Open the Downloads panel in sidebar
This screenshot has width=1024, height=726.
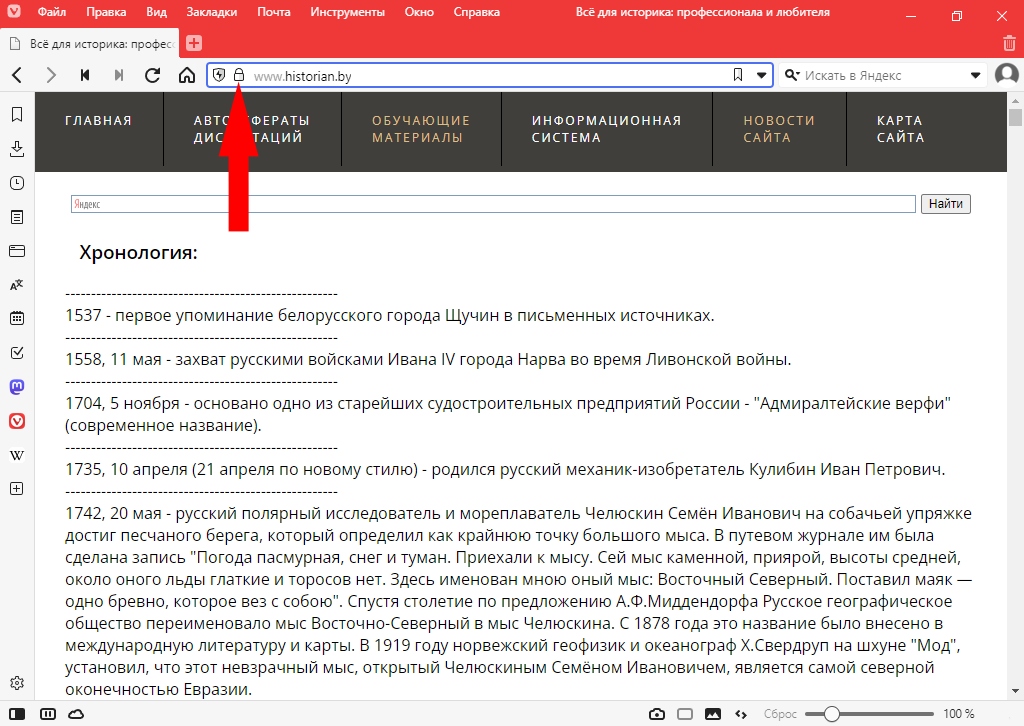tap(17, 149)
